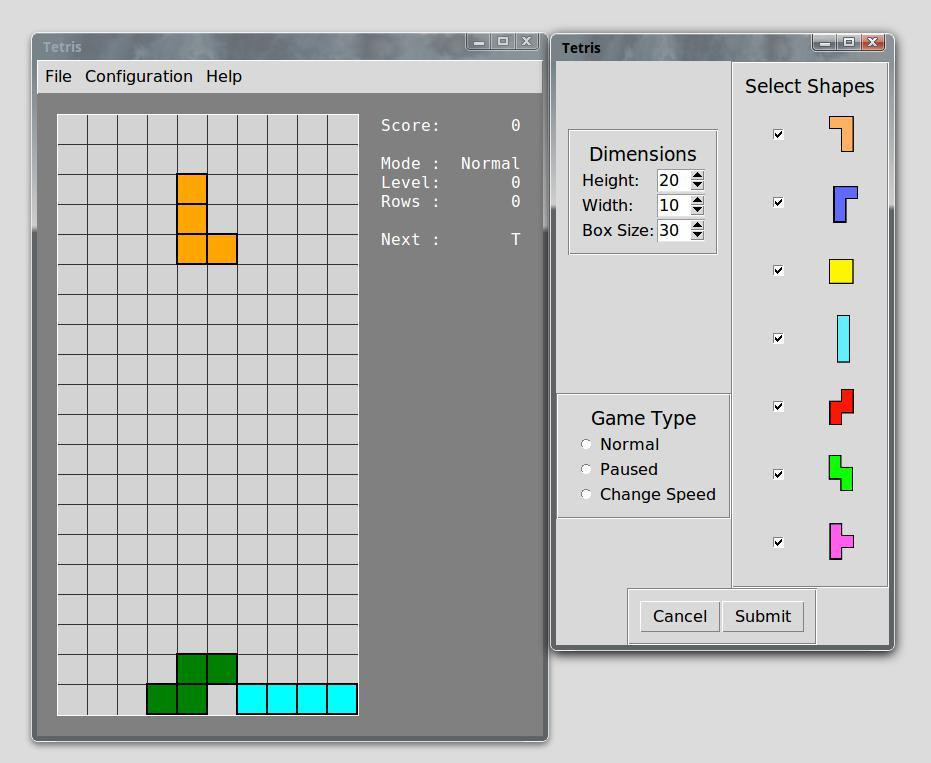Decrease Width with the down arrow
The height and width of the screenshot is (763, 931).
click(x=698, y=210)
